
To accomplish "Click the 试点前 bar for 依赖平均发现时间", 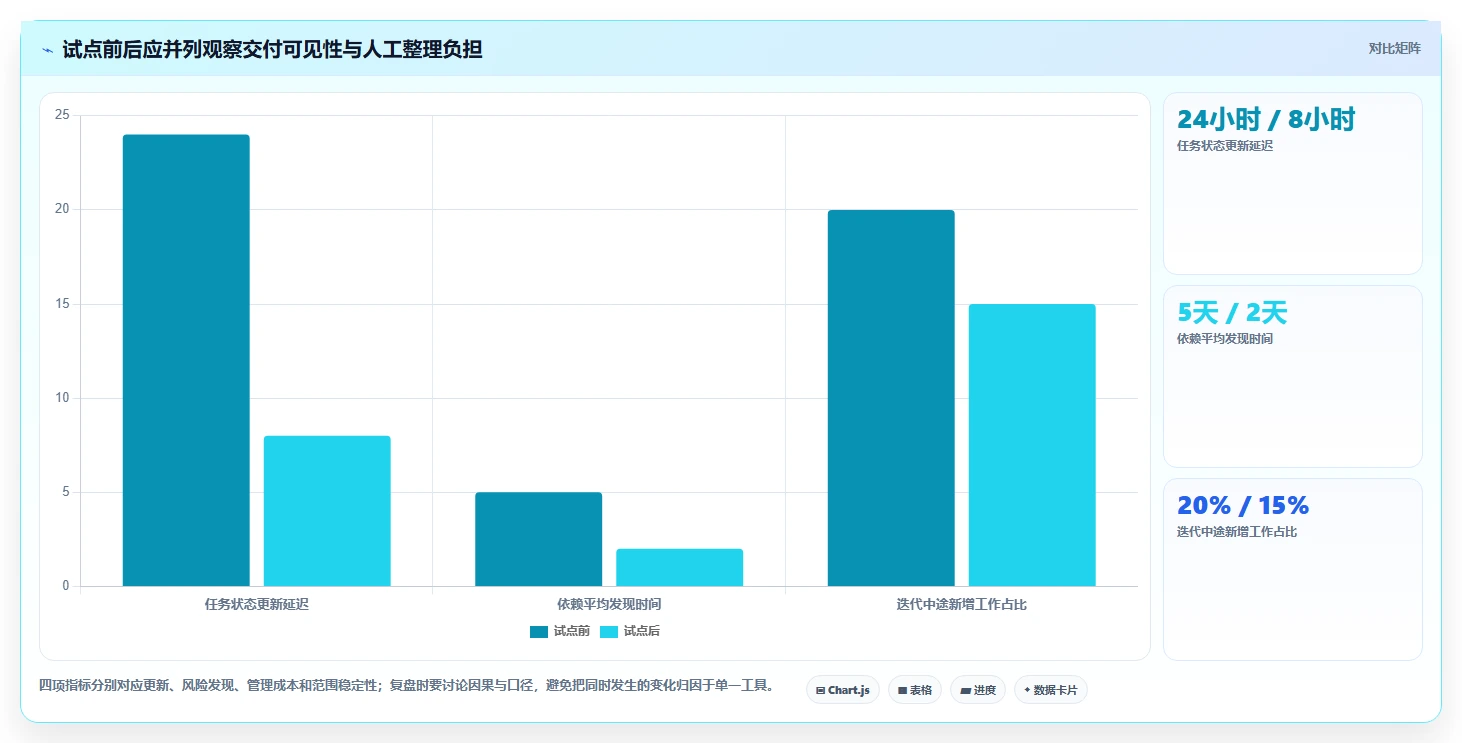I will coord(539,539).
